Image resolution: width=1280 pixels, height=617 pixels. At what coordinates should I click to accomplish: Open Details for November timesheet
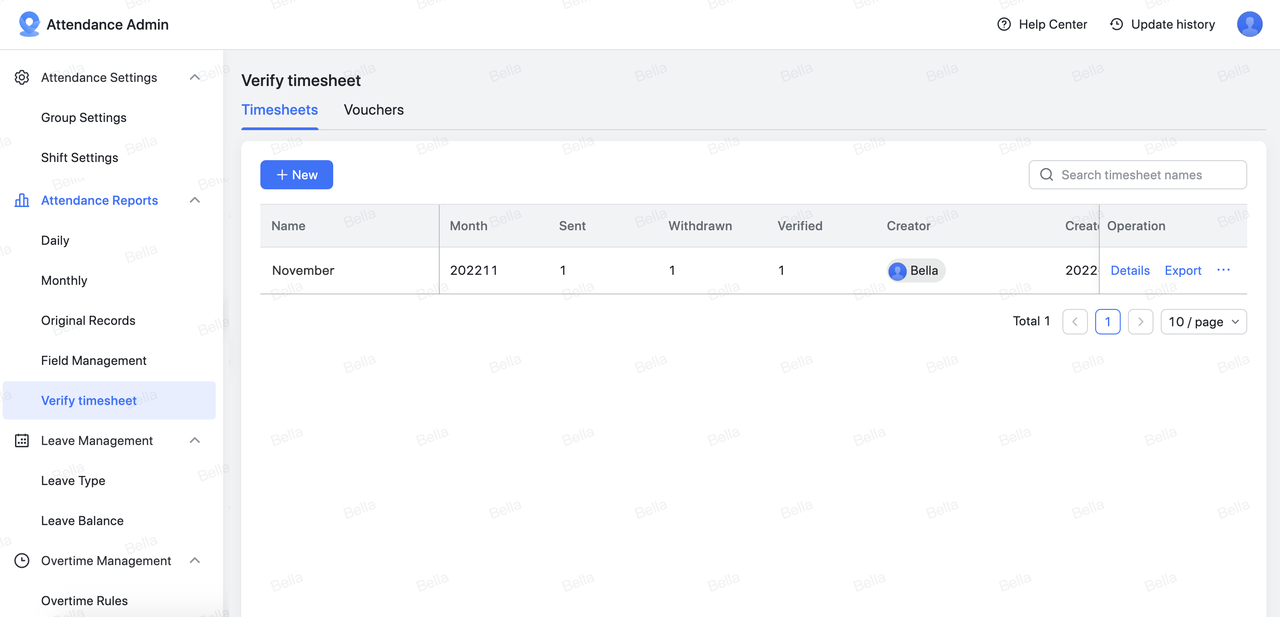[x=1130, y=270]
